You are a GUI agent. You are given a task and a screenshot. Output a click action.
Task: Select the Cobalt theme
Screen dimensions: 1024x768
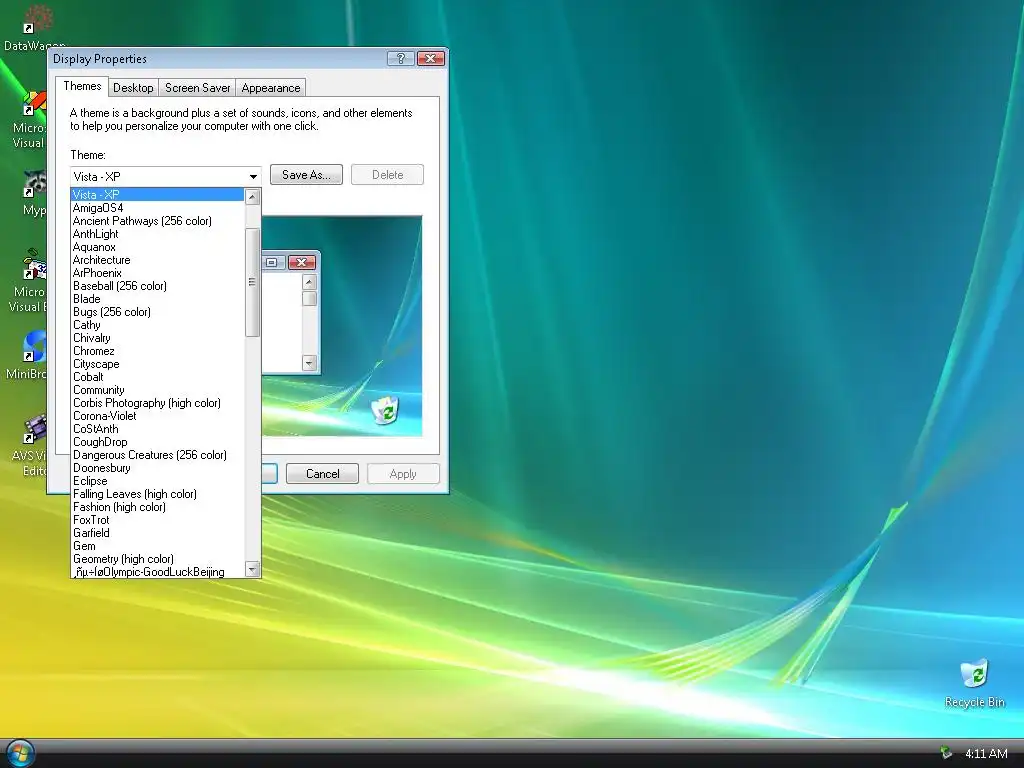(157, 377)
